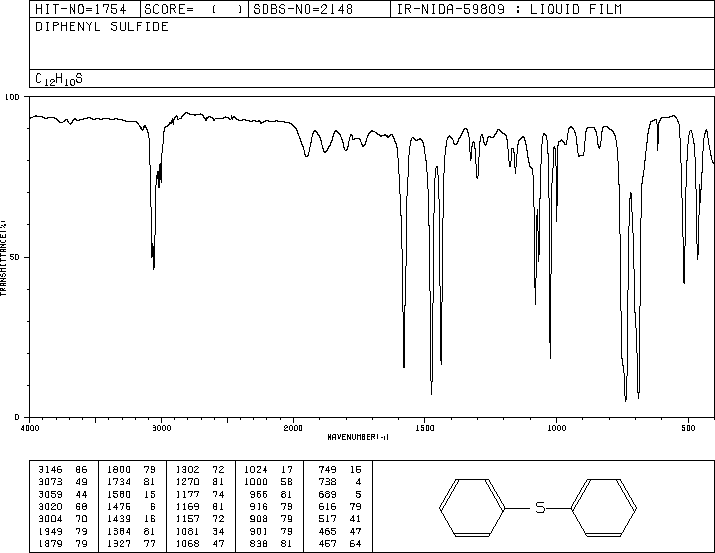Pick the 1081 value in the peak list
Viewport: 715px width, 553px height.
click(x=187, y=532)
